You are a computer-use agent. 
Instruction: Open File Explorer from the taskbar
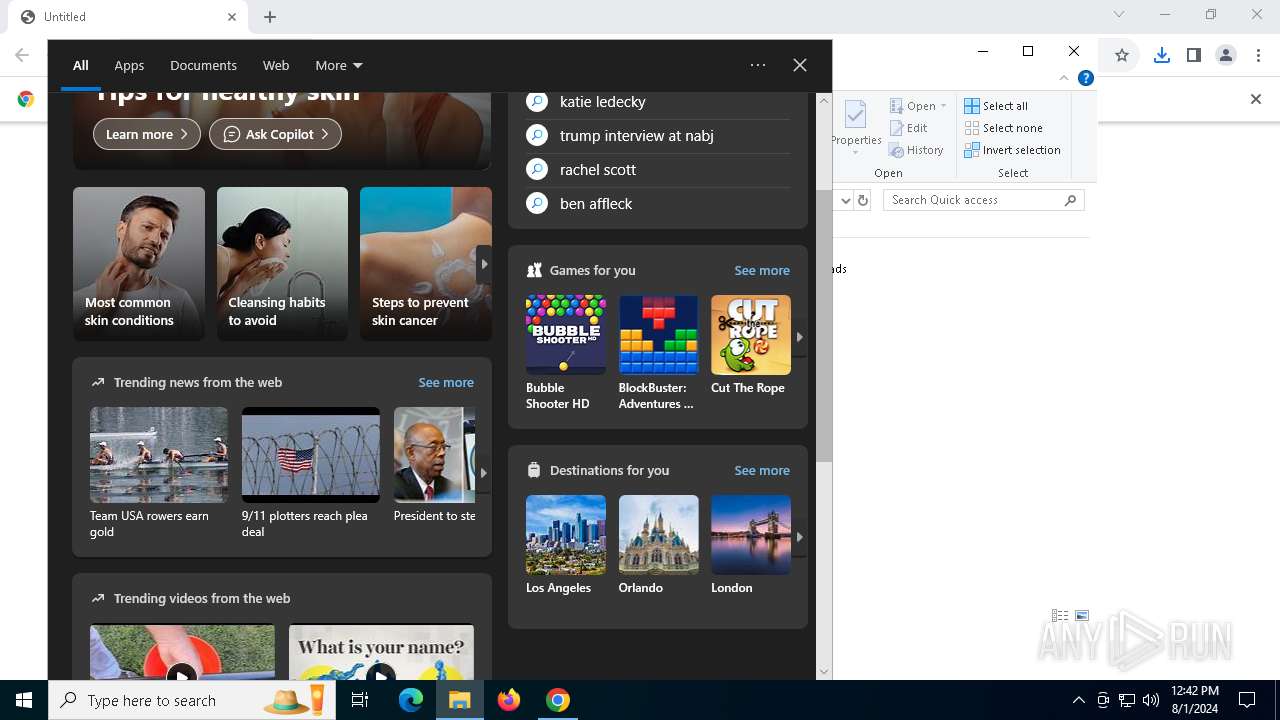[x=460, y=700]
